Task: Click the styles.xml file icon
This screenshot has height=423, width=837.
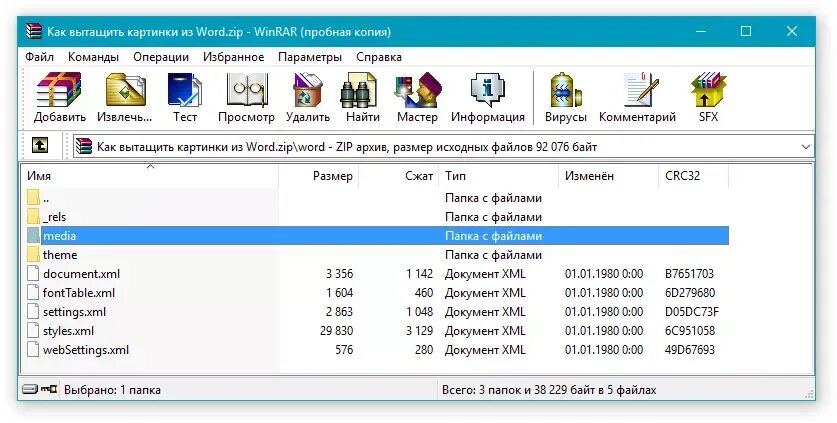Action: [x=34, y=331]
